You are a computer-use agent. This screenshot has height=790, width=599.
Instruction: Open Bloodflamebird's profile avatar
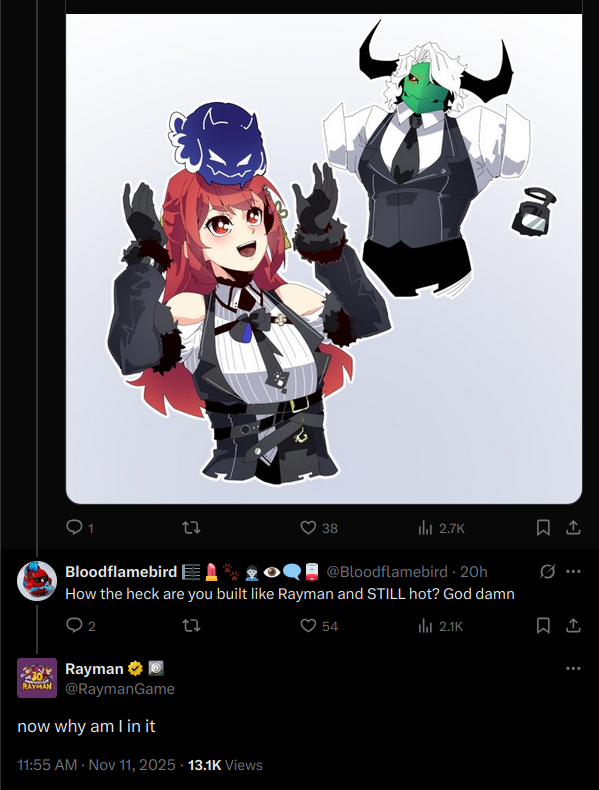coord(37,581)
